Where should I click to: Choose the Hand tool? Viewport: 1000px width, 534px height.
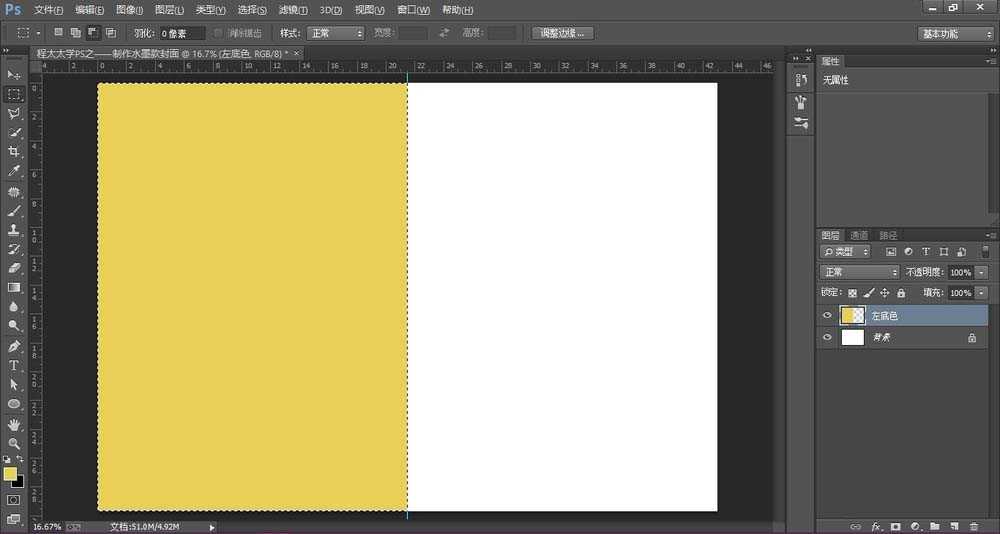tap(14, 424)
